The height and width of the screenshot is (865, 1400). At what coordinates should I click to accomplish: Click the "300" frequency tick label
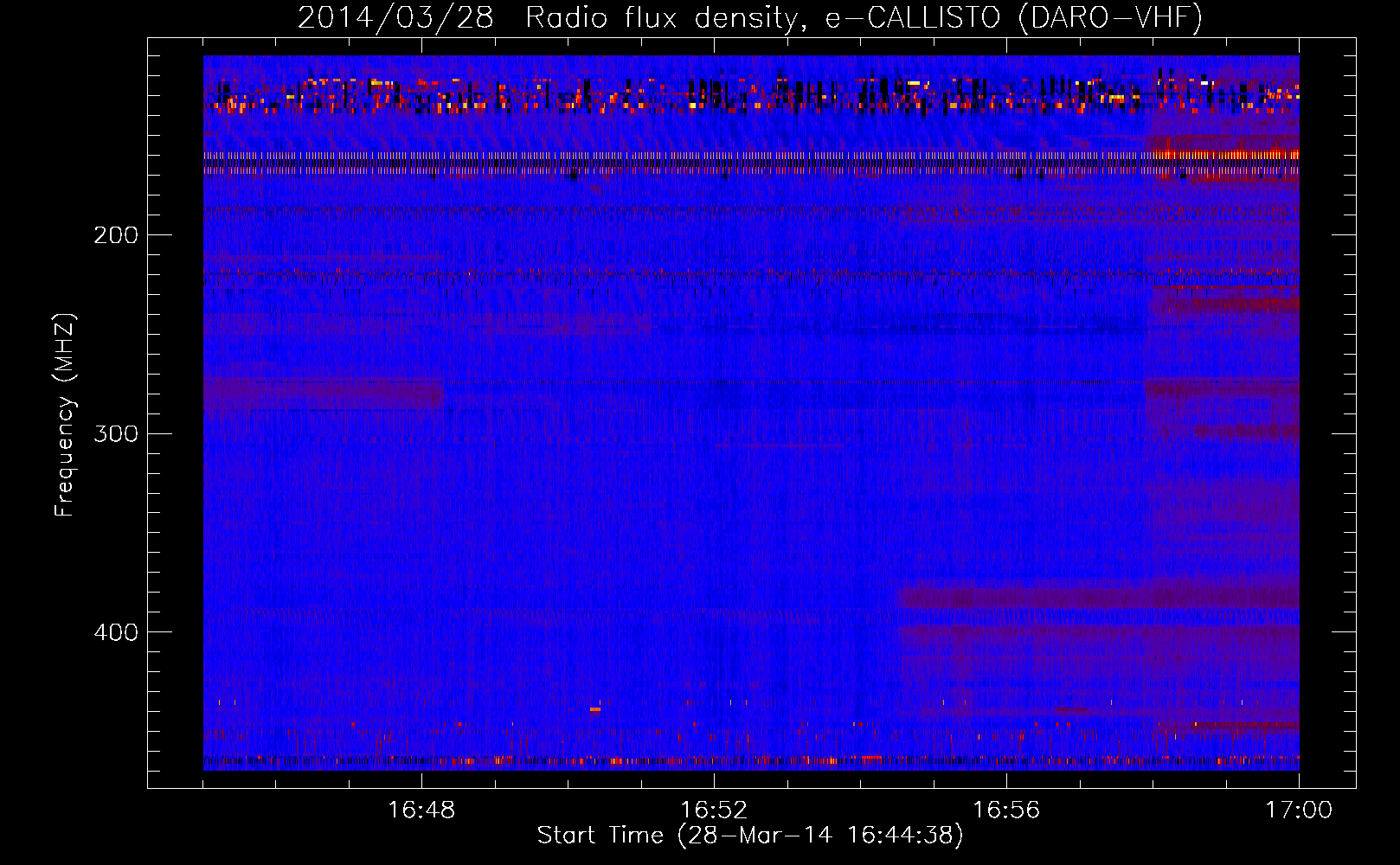pyautogui.click(x=116, y=433)
